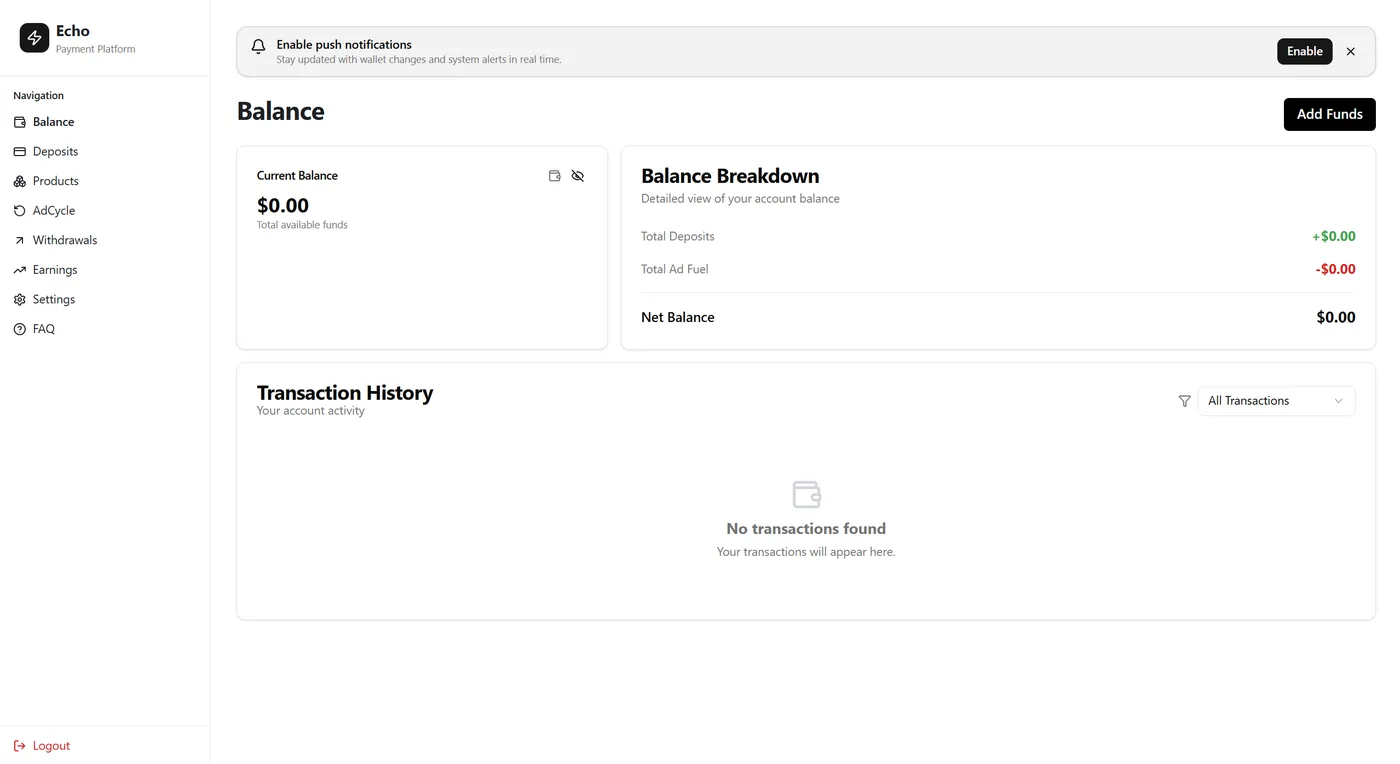Viewport: 1400px width, 764px height.
Task: Click the Transaction History heading
Action: [x=345, y=393]
